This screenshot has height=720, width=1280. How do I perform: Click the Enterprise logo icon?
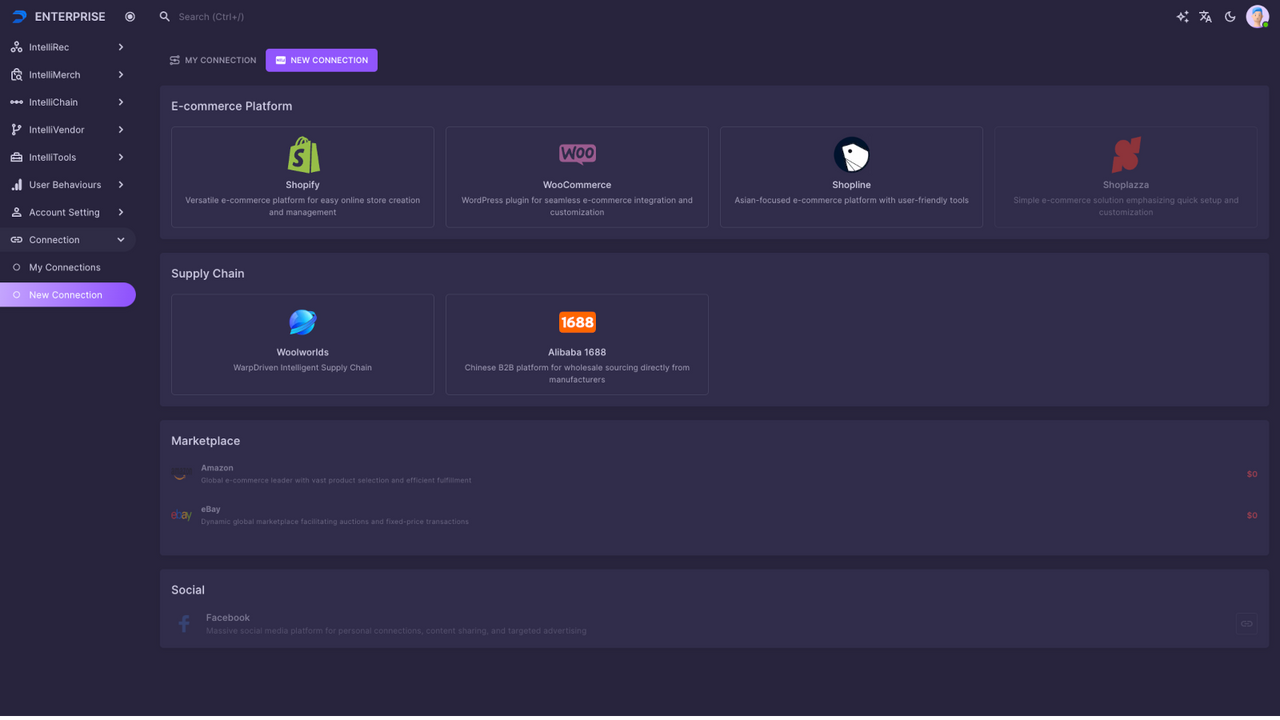click(x=19, y=17)
